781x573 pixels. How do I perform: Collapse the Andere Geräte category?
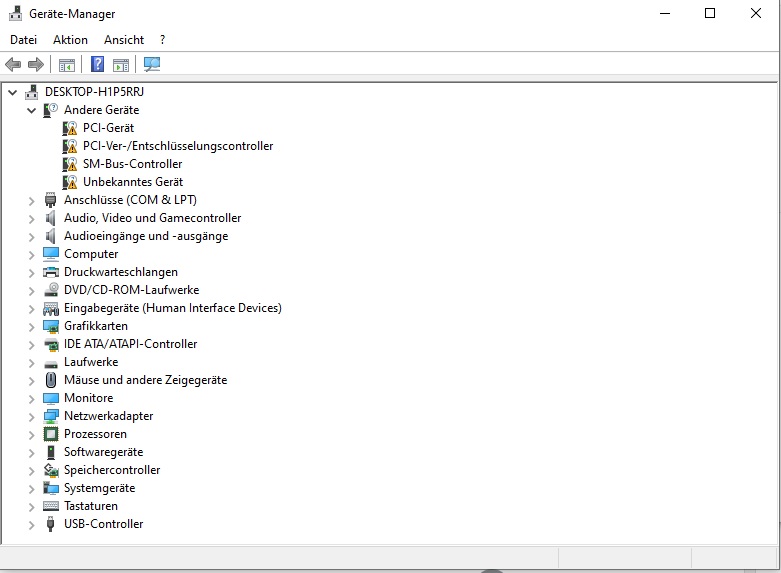(x=32, y=110)
